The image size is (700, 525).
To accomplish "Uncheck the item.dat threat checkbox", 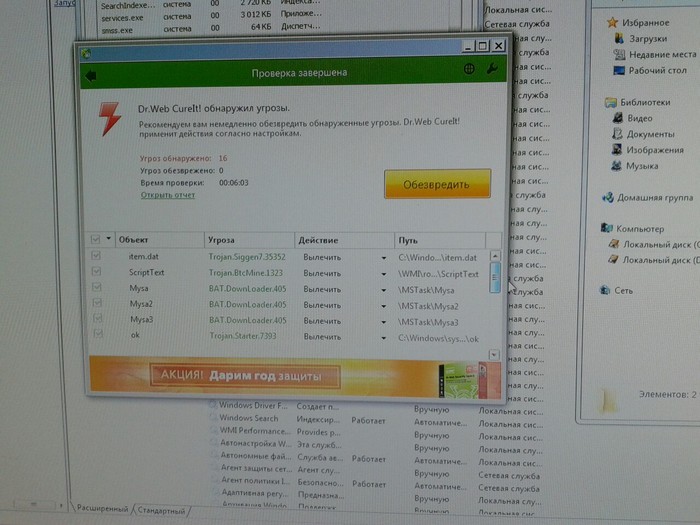I will point(96,257).
